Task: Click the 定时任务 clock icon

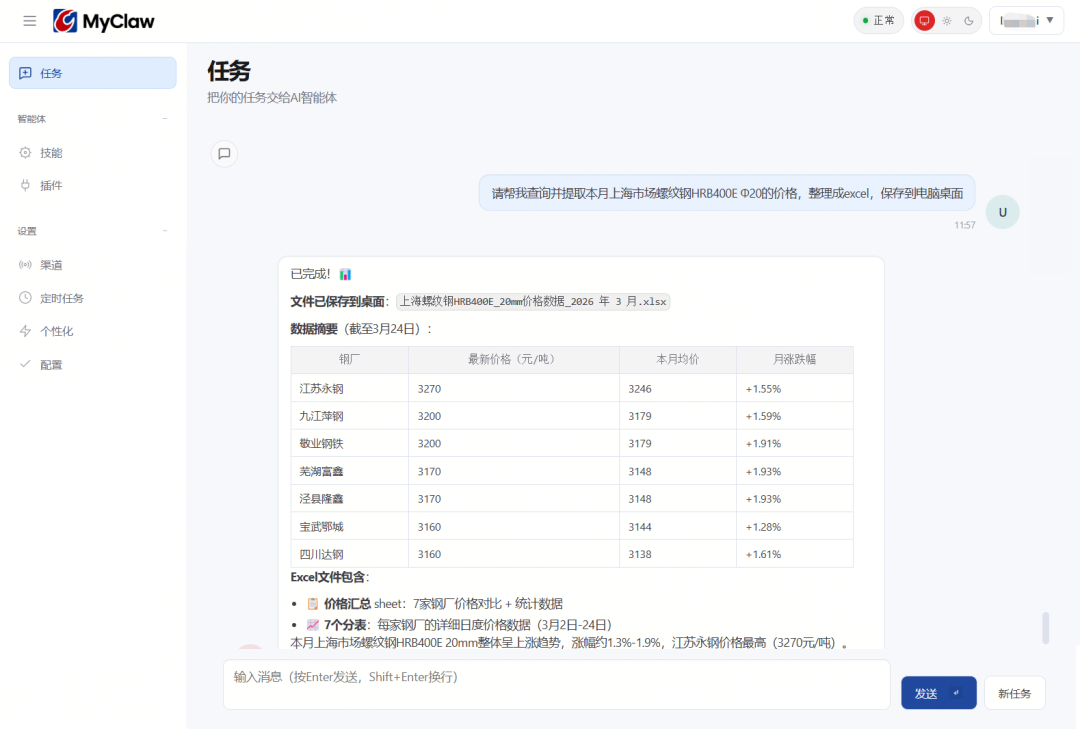Action: [25, 298]
